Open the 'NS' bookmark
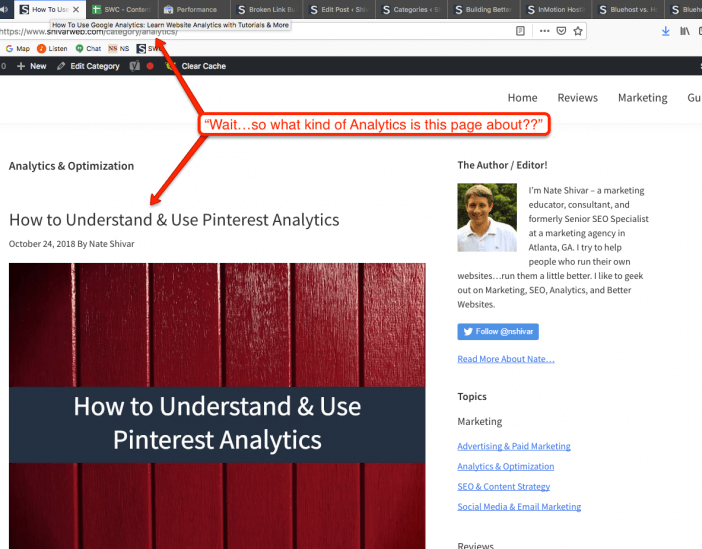This screenshot has width=702, height=549. pos(119,48)
